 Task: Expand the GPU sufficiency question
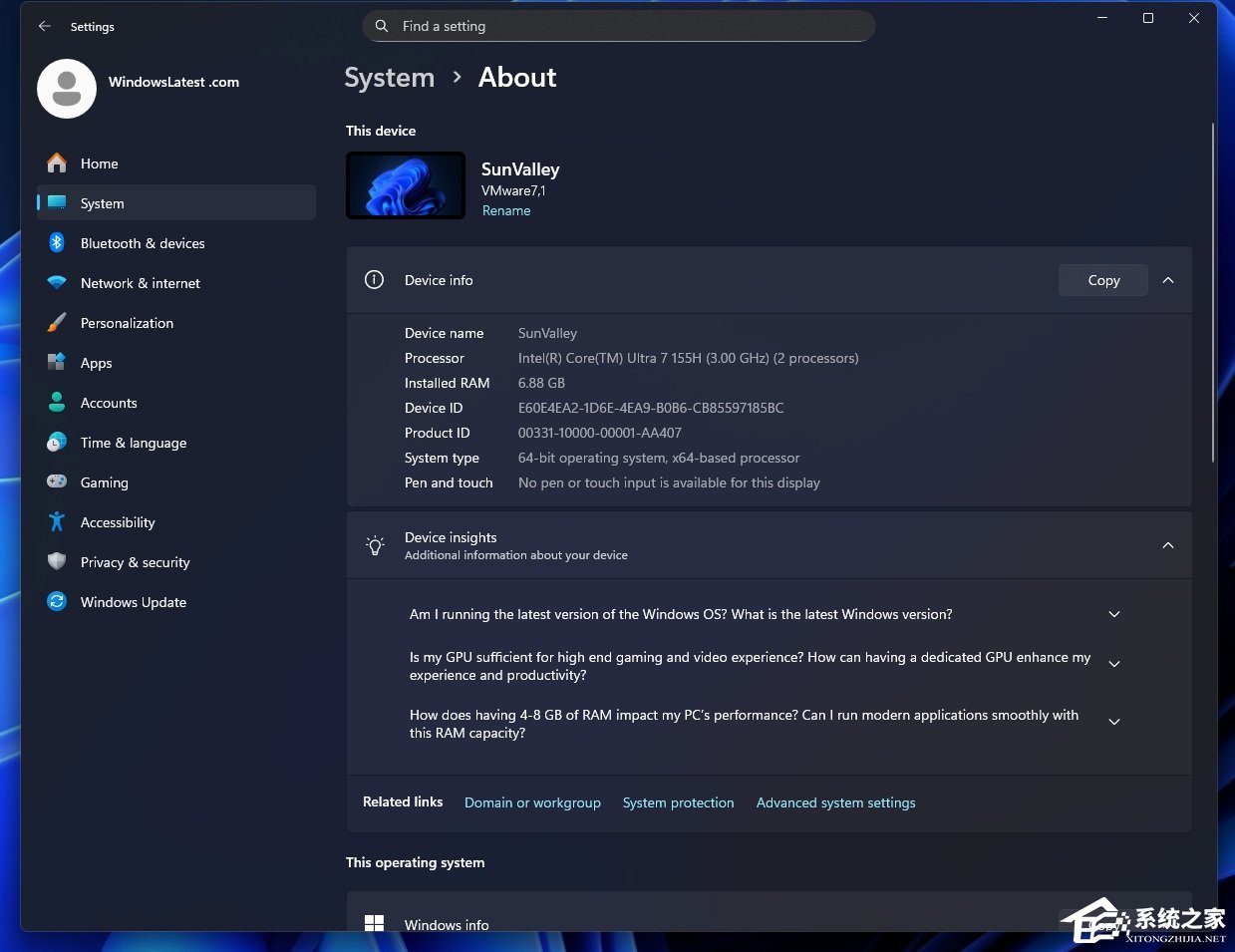1113,663
